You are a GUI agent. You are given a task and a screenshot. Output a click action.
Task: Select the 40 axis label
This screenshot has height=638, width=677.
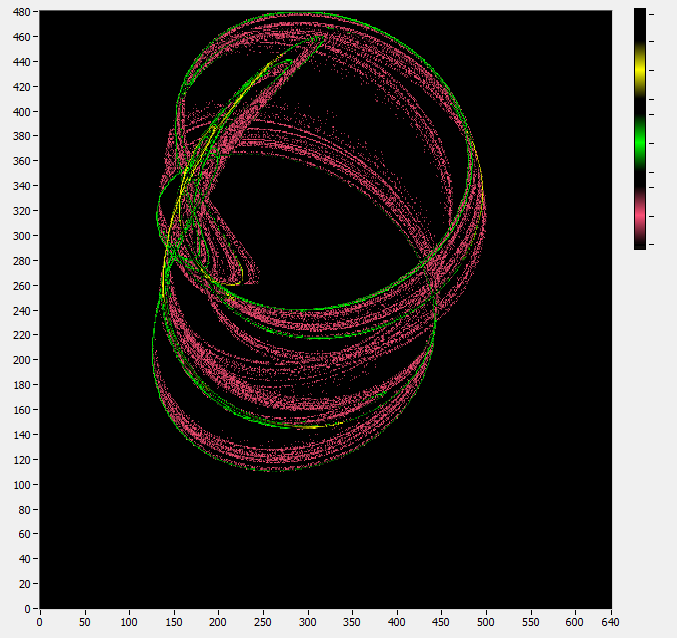[25, 559]
